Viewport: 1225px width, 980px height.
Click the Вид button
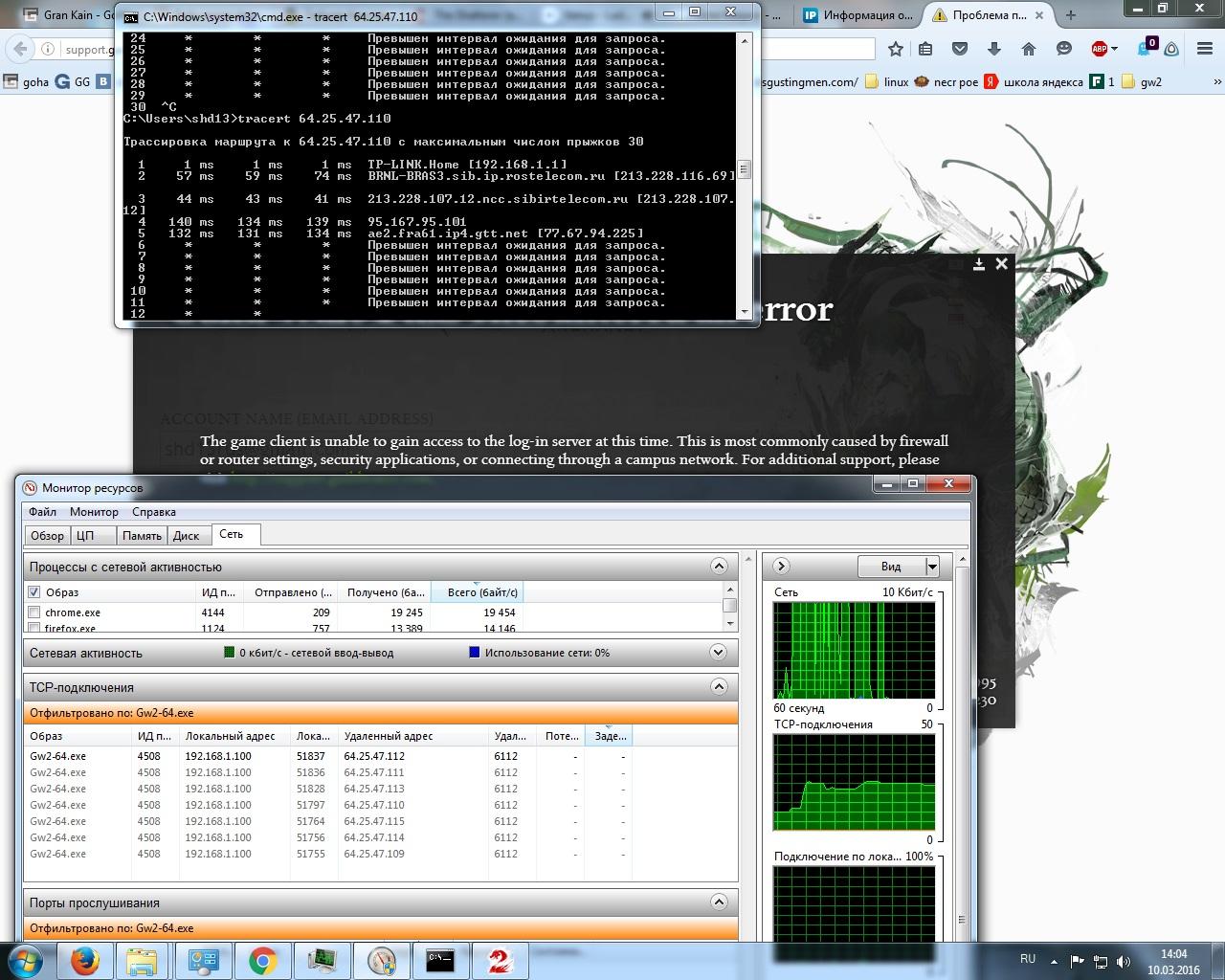click(x=891, y=567)
